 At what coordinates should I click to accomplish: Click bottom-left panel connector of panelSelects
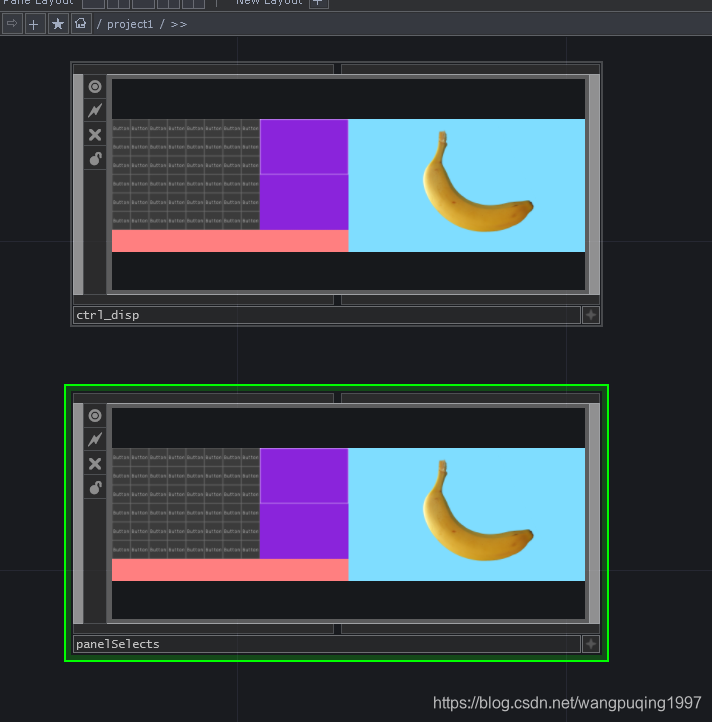[204, 629]
